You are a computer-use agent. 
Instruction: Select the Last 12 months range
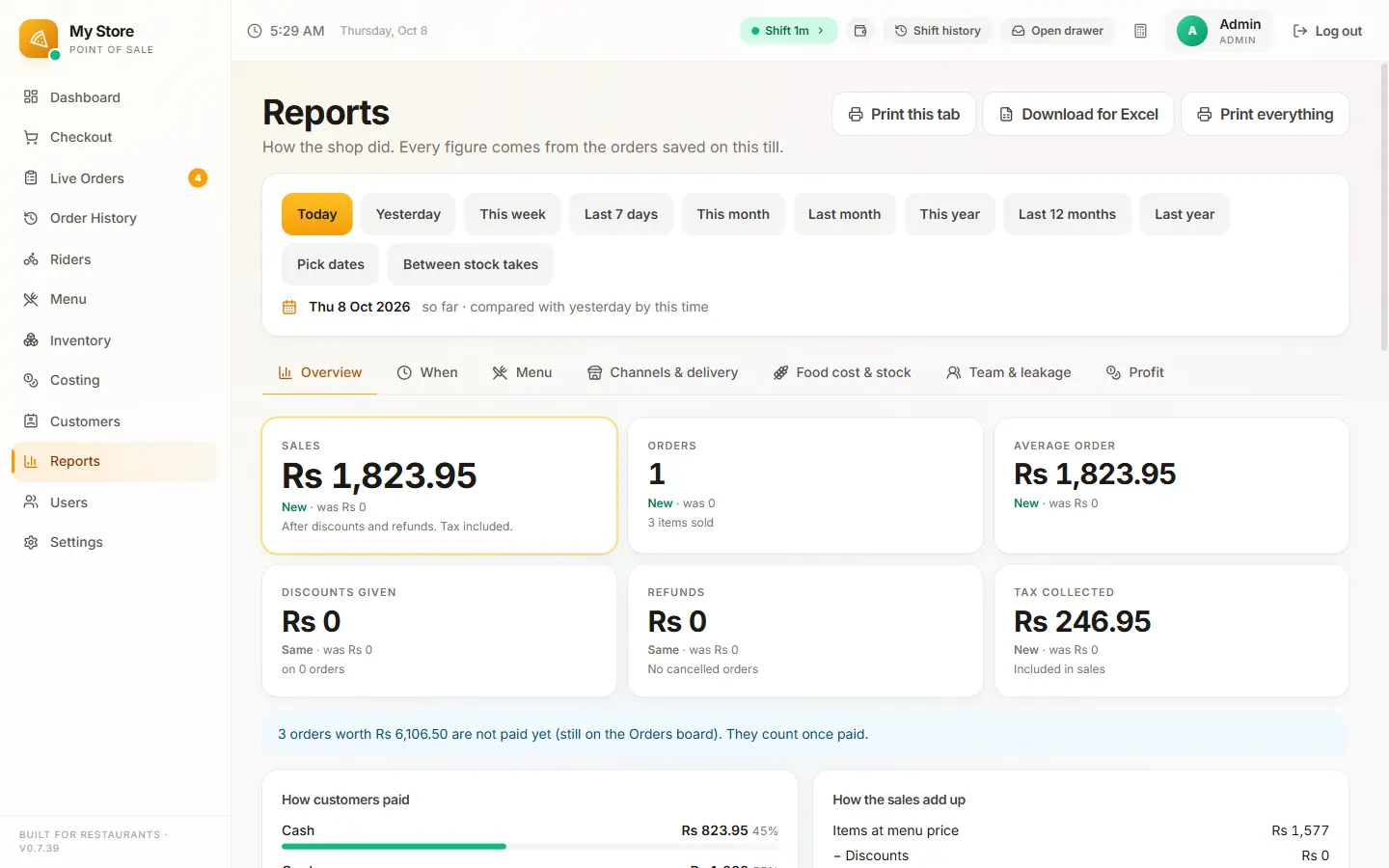point(1067,214)
